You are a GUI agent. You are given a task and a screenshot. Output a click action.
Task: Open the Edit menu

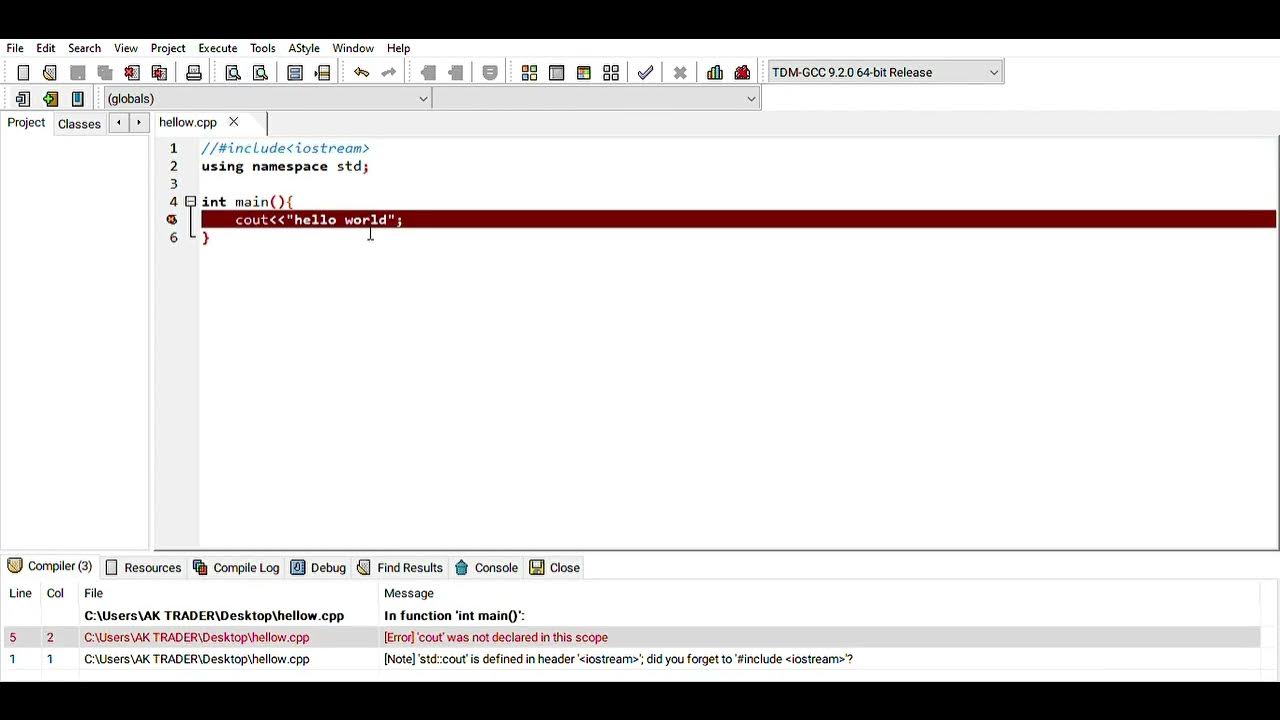point(46,48)
